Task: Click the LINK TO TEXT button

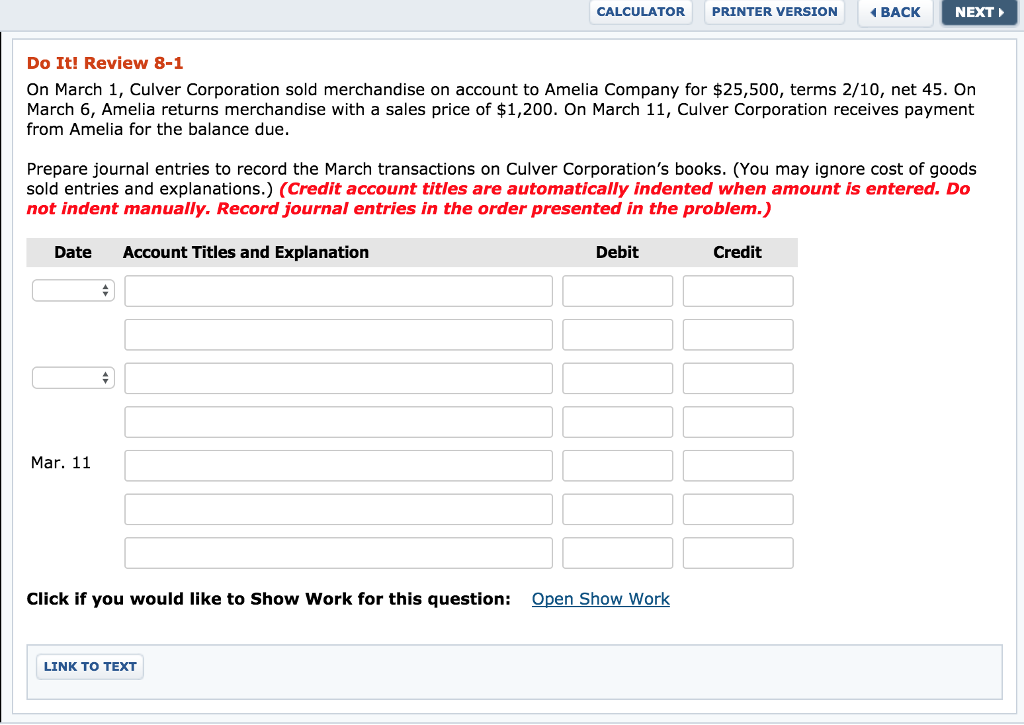Action: pyautogui.click(x=89, y=666)
